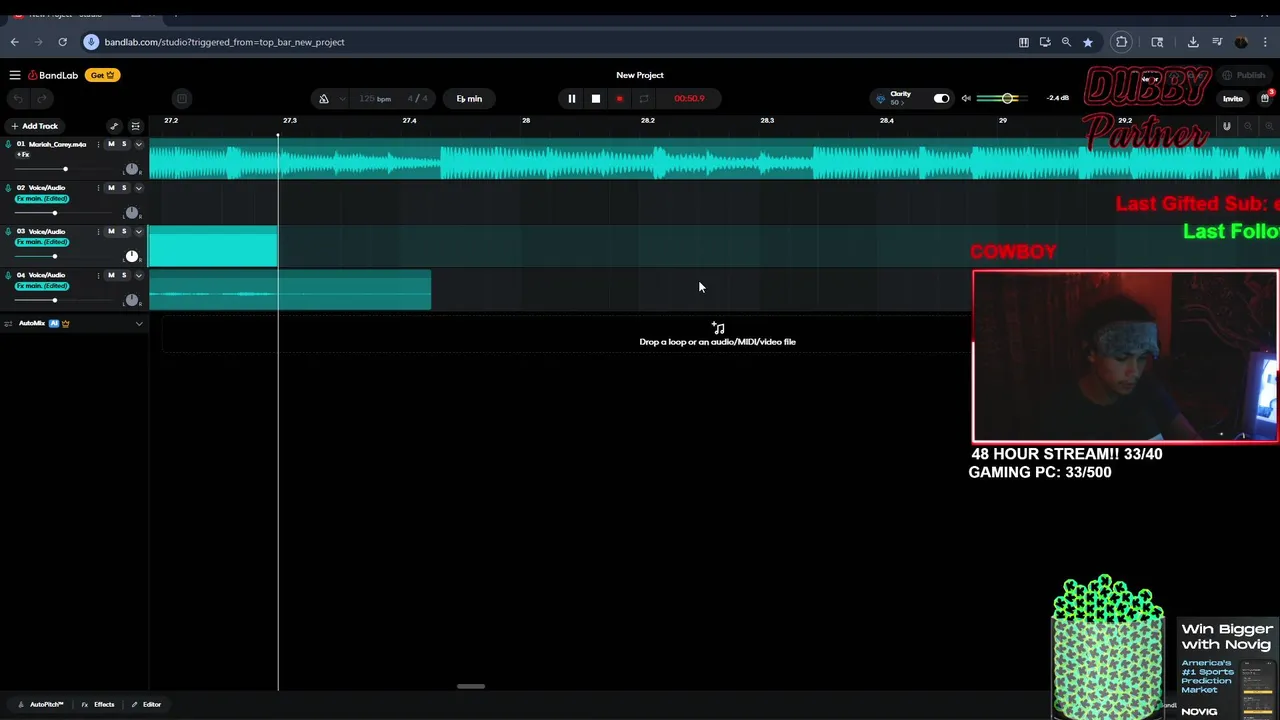Viewport: 1280px width, 720px height.
Task: Open the AutoPitch tab at bottom
Action: (x=41, y=704)
